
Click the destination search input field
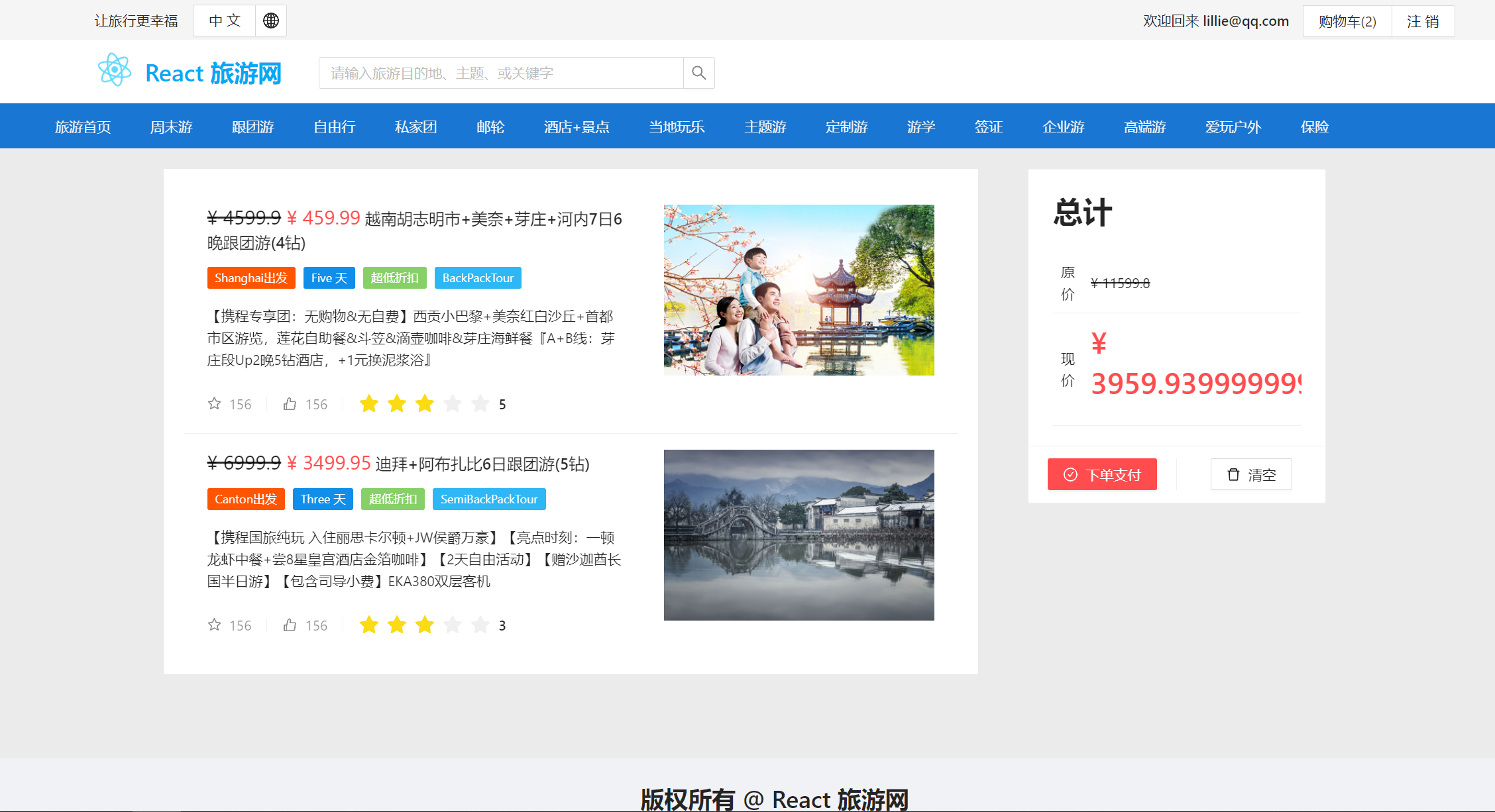(500, 73)
